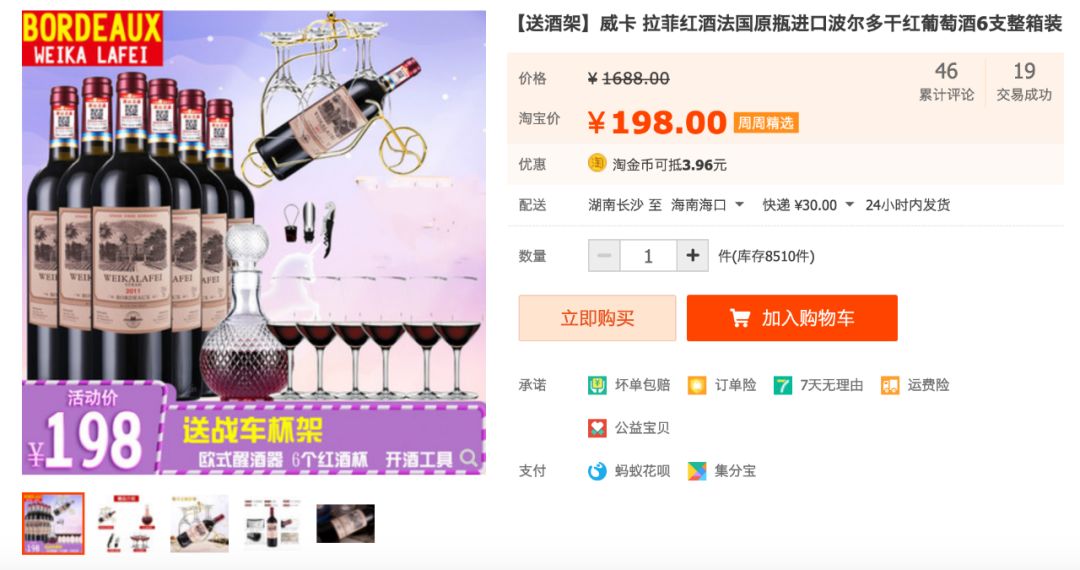Click the 坏单包赔 guarantee icon
The height and width of the screenshot is (570, 1080).
(597, 386)
